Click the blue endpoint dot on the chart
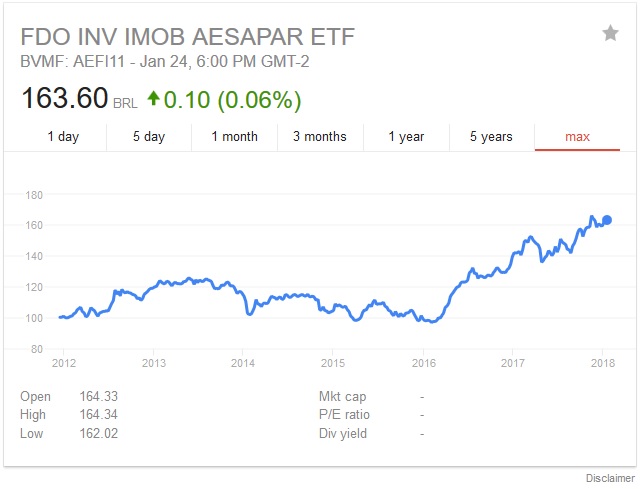 coord(607,220)
